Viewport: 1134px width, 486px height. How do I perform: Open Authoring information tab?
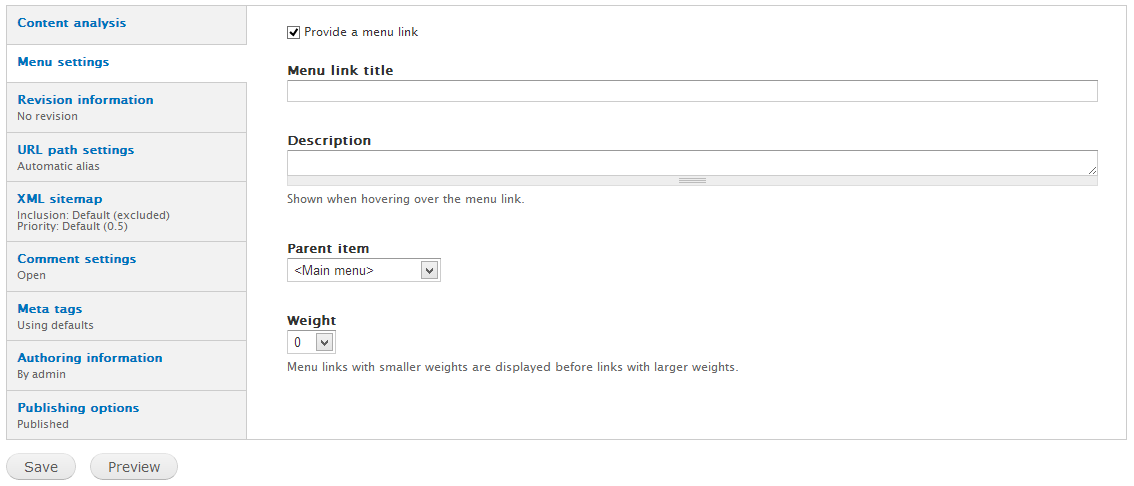90,358
